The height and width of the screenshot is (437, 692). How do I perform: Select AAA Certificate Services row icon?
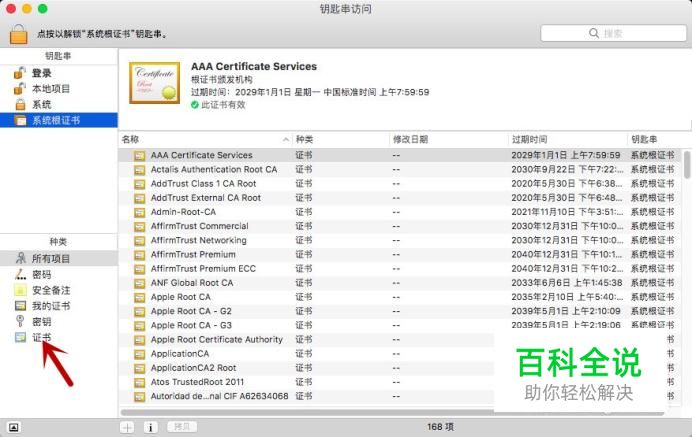pyautogui.click(x=139, y=156)
